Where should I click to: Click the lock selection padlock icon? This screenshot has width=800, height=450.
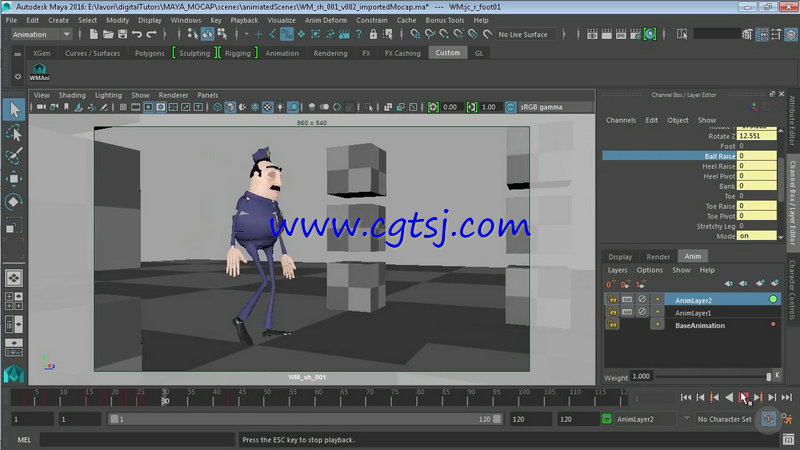(x=373, y=34)
